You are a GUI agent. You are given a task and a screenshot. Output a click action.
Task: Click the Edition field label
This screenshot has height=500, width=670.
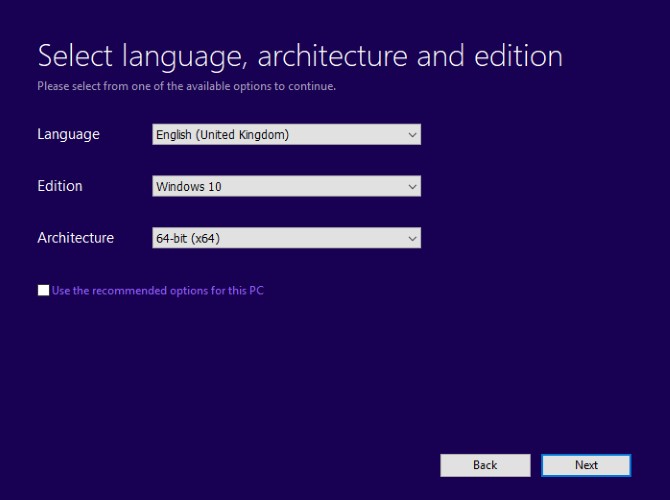pos(60,186)
